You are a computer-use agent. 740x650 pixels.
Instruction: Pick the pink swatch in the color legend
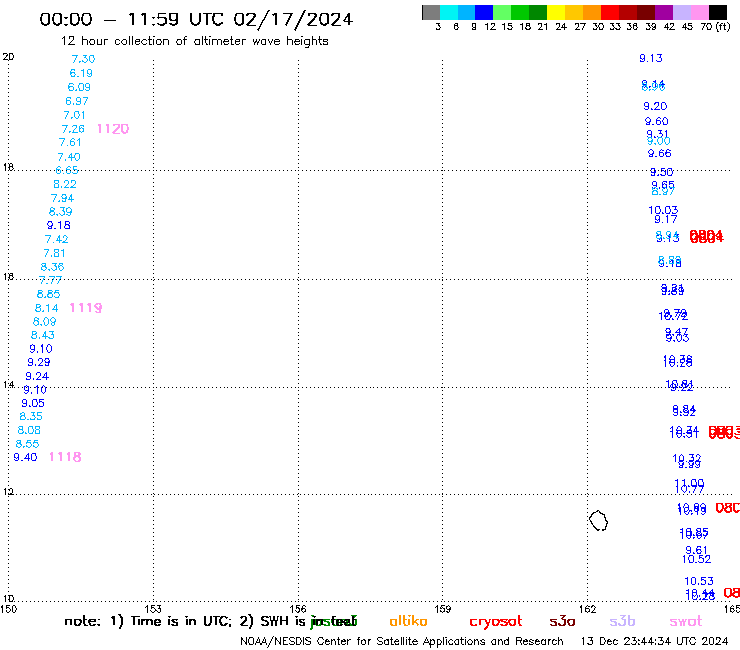click(x=699, y=12)
